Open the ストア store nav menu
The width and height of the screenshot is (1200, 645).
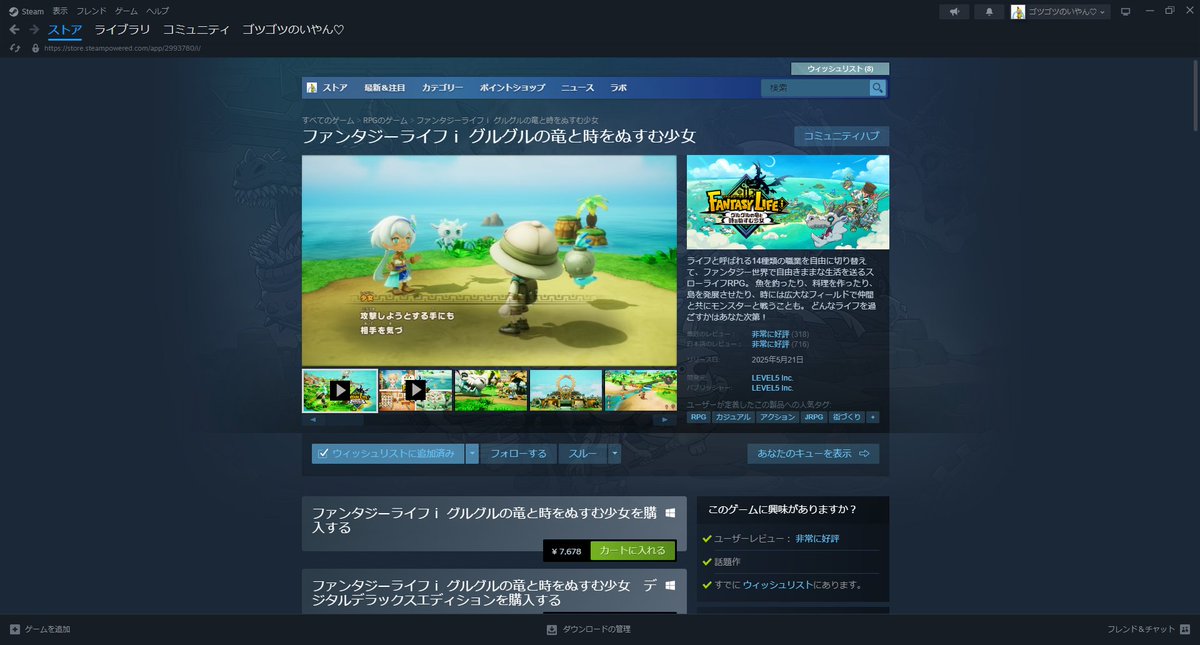pos(335,88)
